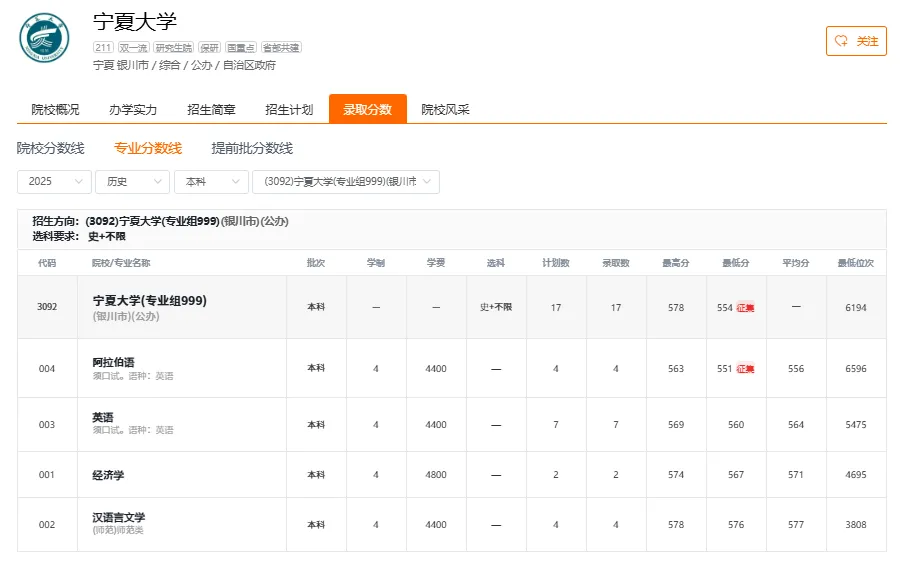Open the 招生简章 tab

[211, 110]
